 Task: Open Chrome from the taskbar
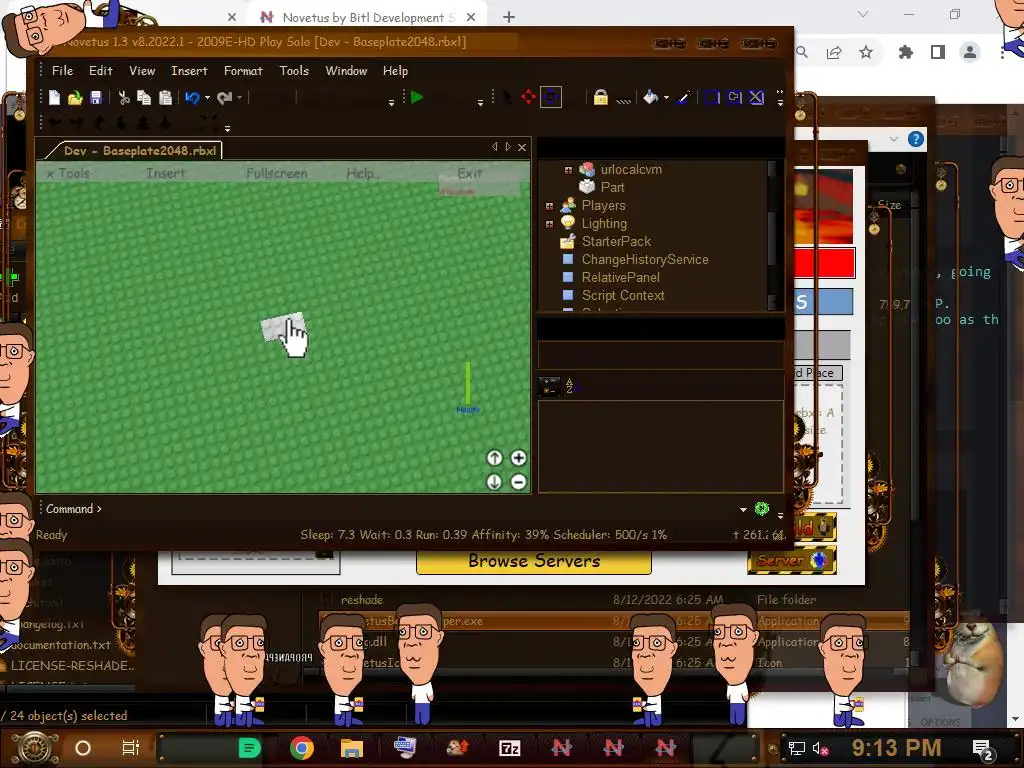(302, 748)
